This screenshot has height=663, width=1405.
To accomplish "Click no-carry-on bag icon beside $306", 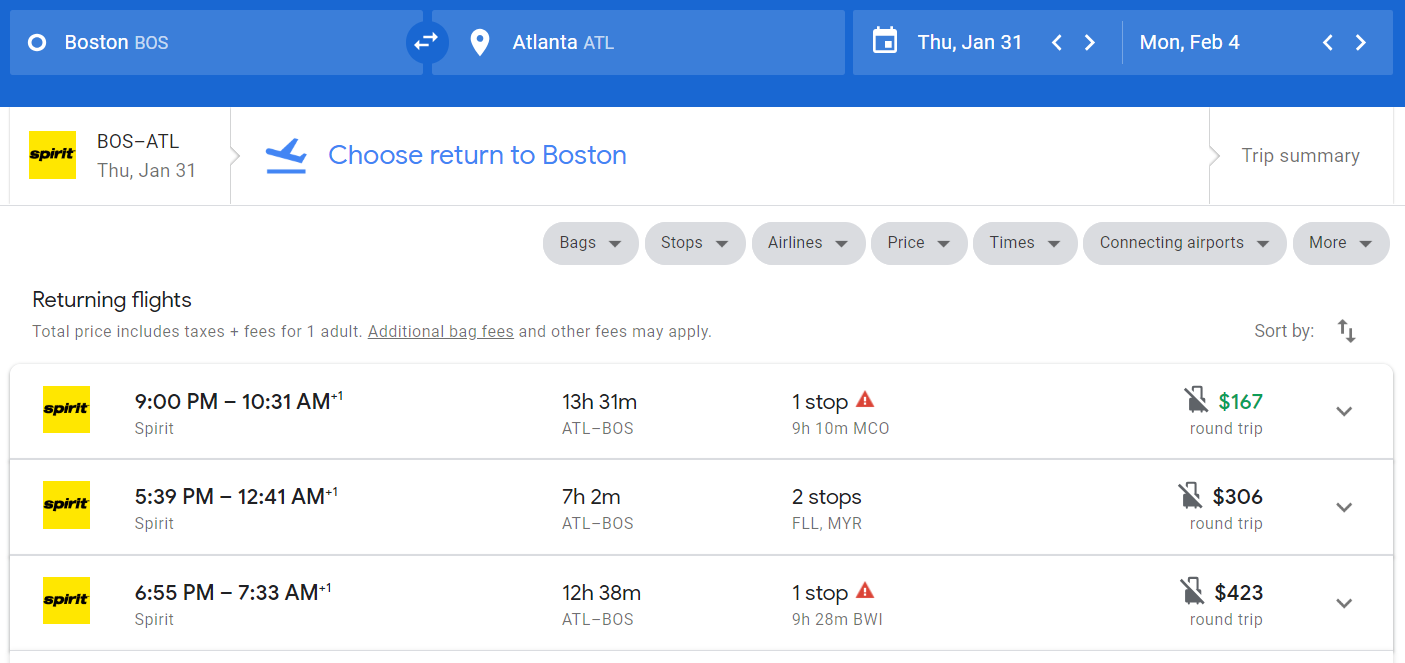I will pos(1190,496).
